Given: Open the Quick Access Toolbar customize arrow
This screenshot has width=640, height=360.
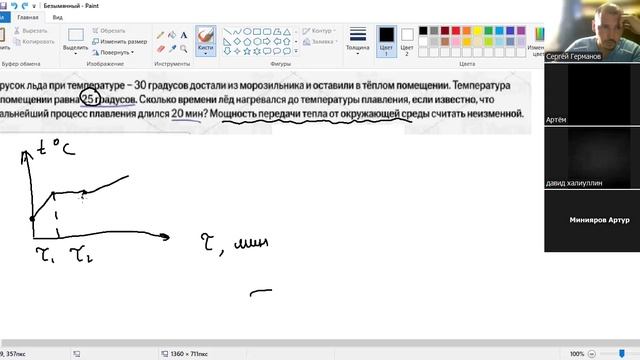Looking at the screenshot, I should click(x=34, y=6).
